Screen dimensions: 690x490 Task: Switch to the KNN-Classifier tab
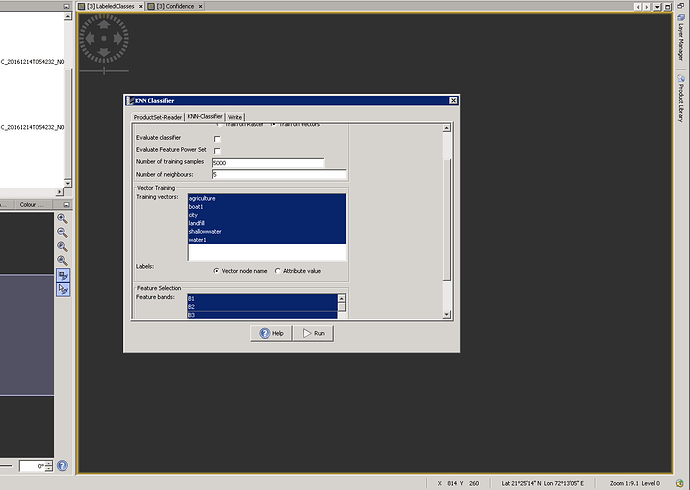(x=205, y=116)
